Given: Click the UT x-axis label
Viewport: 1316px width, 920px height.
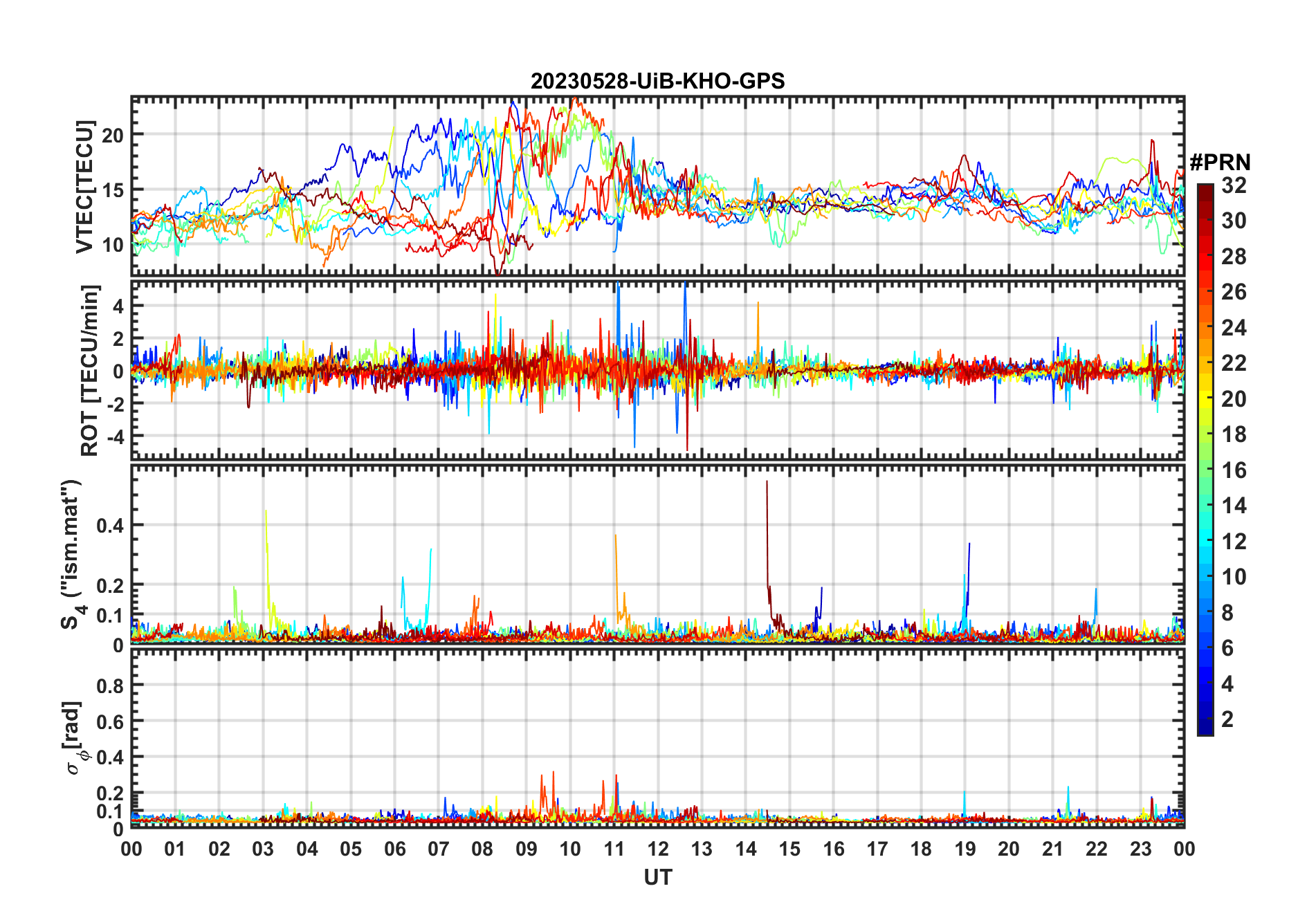Looking at the screenshot, I should coord(657,877).
